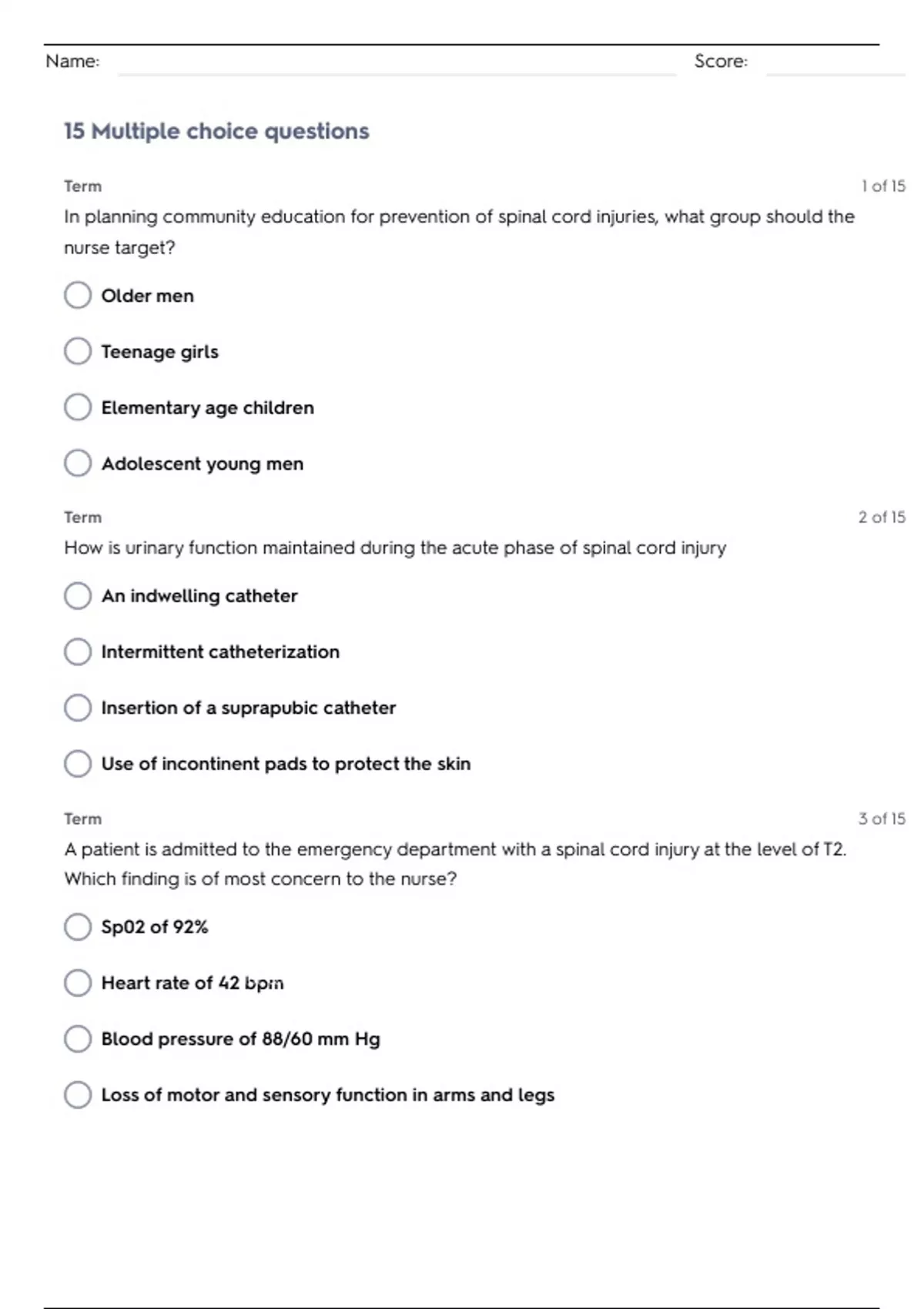This screenshot has height=1309, width=924.
Task: Select 'Elementary age children' radio button
Action: pyautogui.click(x=78, y=407)
